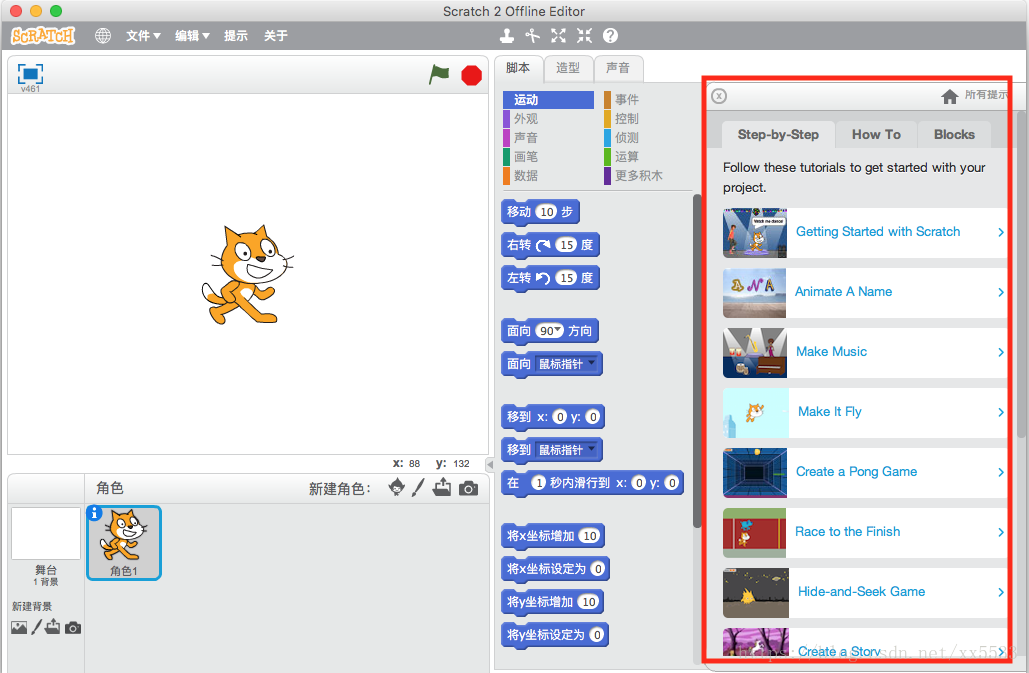
Task: Select the 声音 block category
Action: [x=549, y=138]
